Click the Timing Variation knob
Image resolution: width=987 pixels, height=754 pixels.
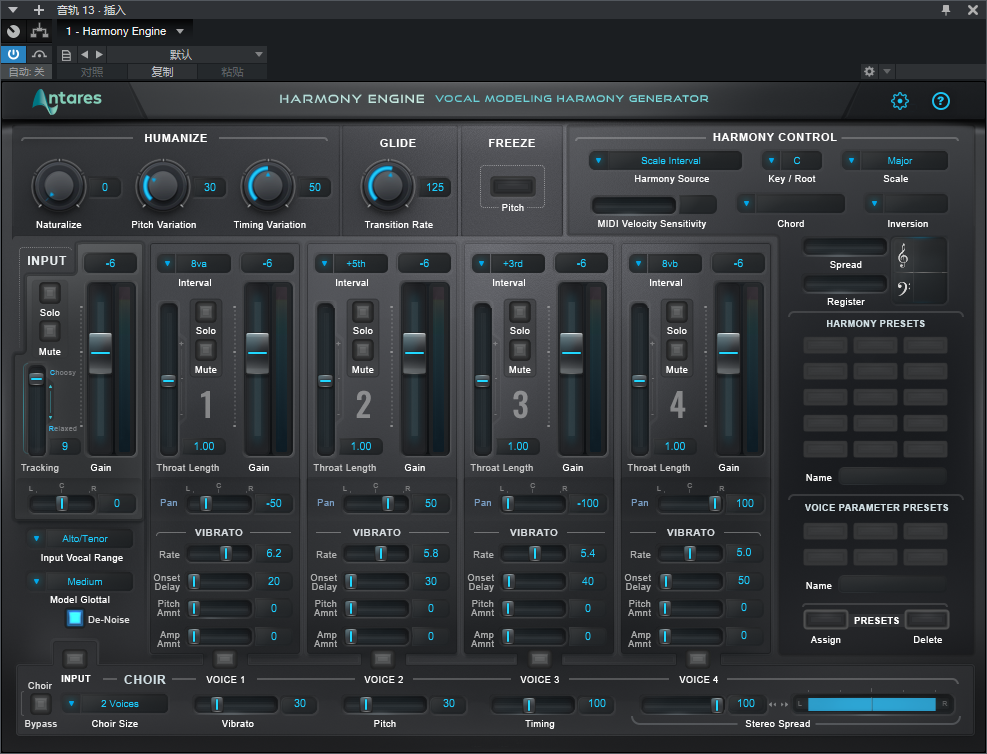268,186
